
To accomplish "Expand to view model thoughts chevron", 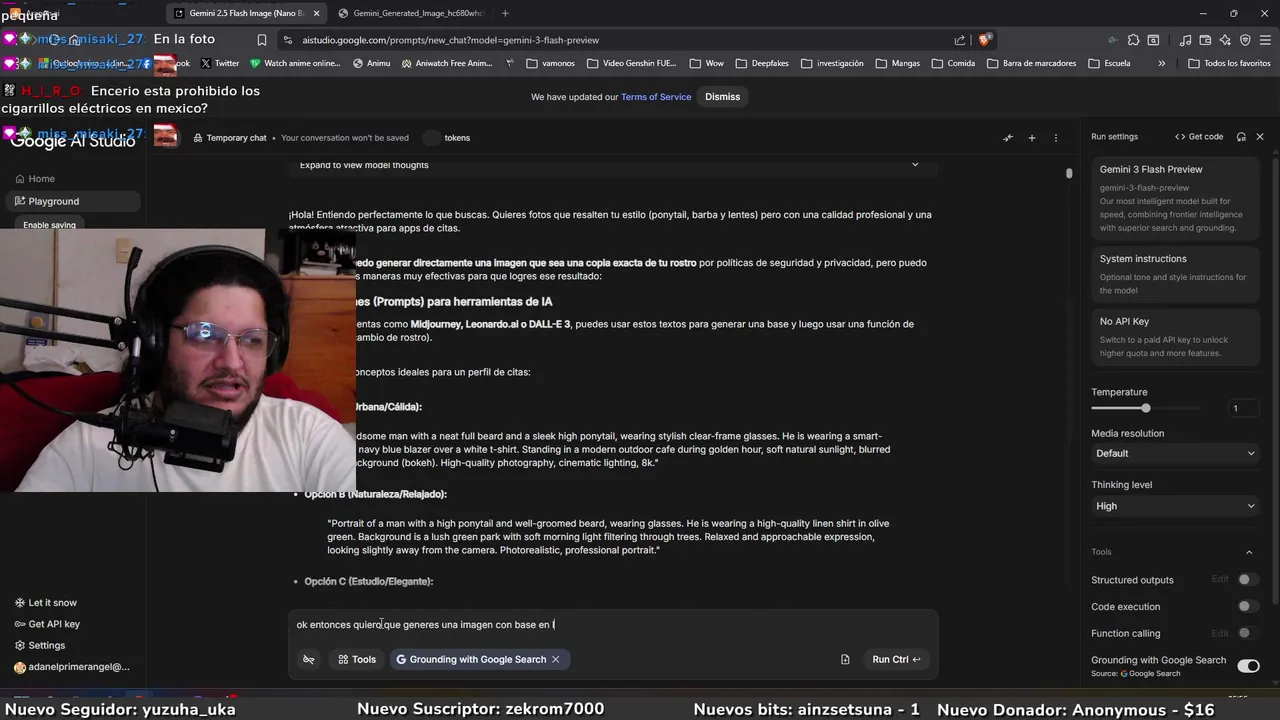I will tap(914, 165).
